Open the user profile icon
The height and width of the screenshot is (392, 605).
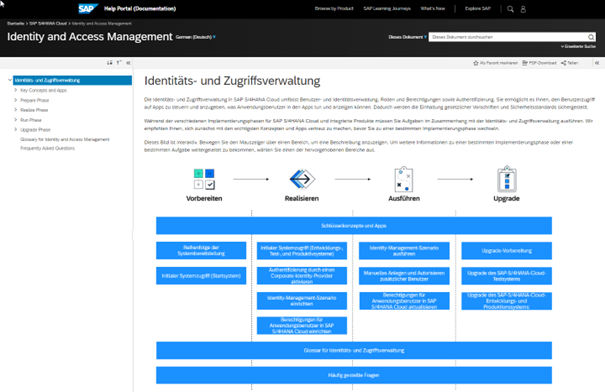[x=523, y=9]
